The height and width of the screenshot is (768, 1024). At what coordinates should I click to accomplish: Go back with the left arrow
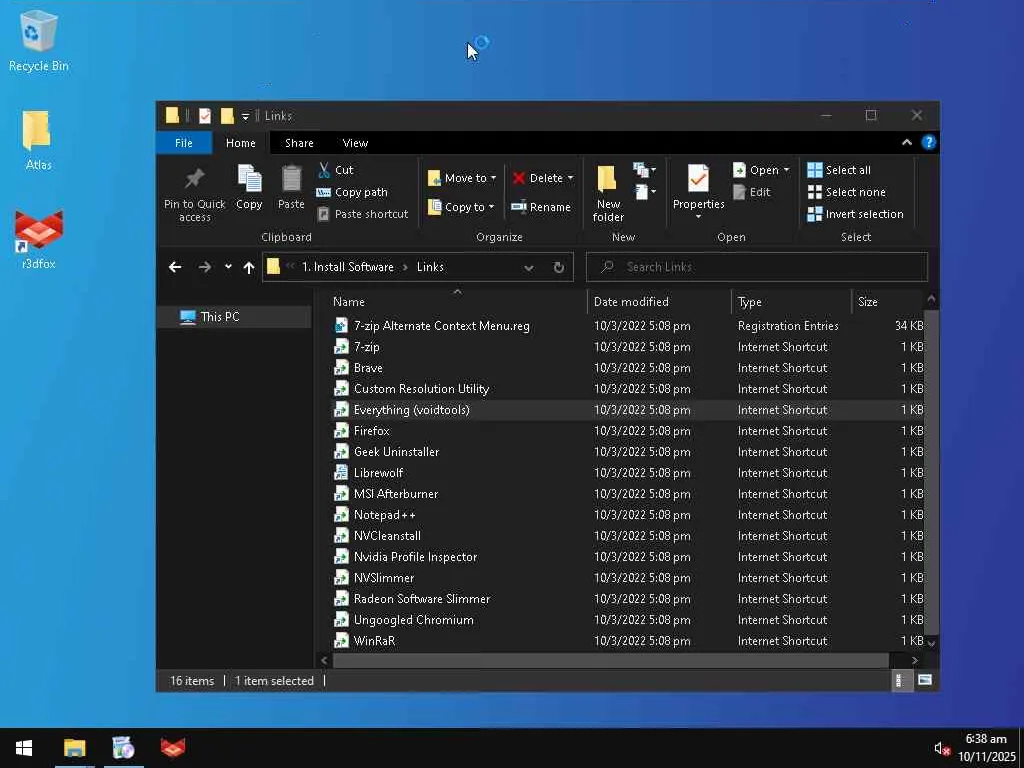pyautogui.click(x=175, y=267)
